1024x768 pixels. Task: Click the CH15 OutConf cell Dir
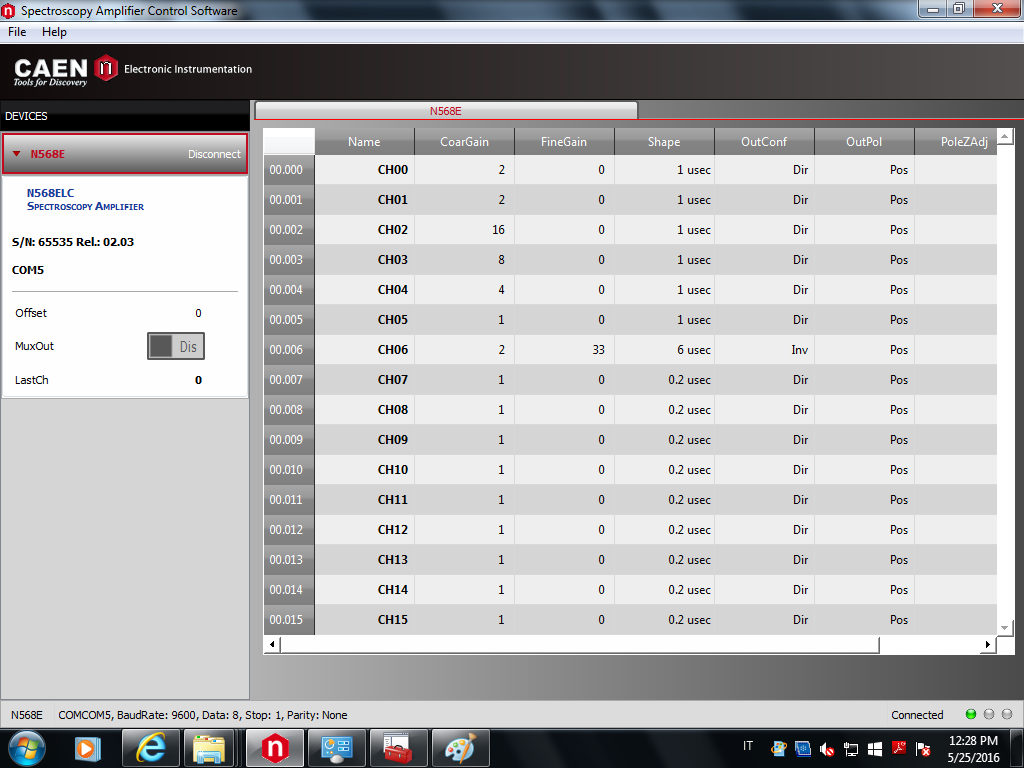click(764, 620)
